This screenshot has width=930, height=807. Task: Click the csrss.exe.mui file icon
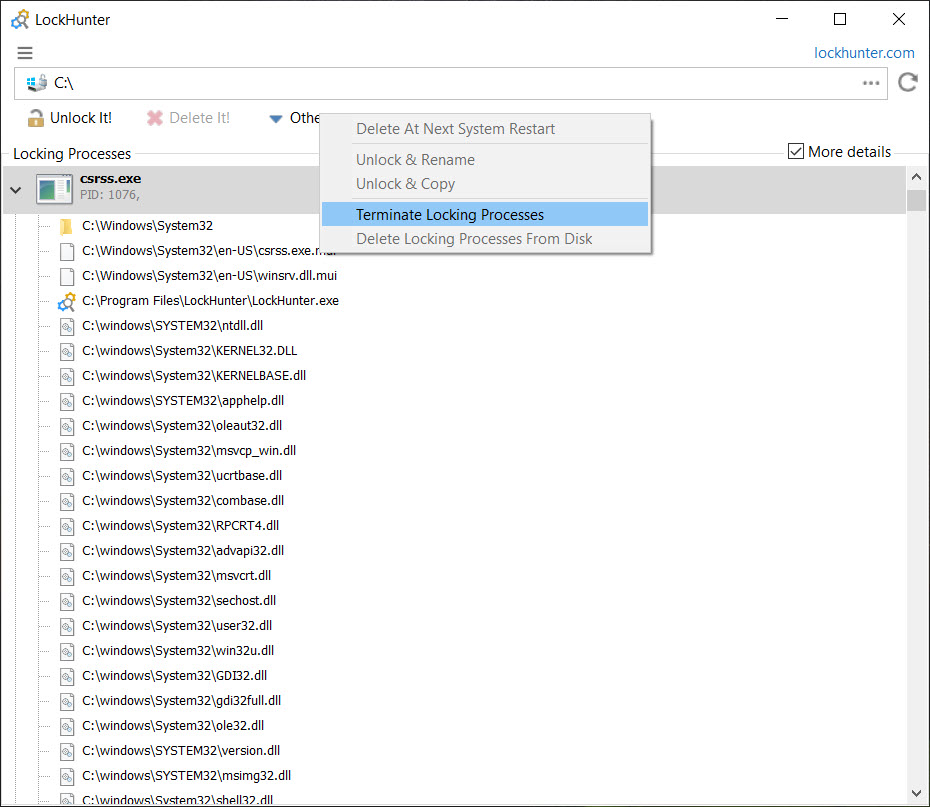point(67,251)
